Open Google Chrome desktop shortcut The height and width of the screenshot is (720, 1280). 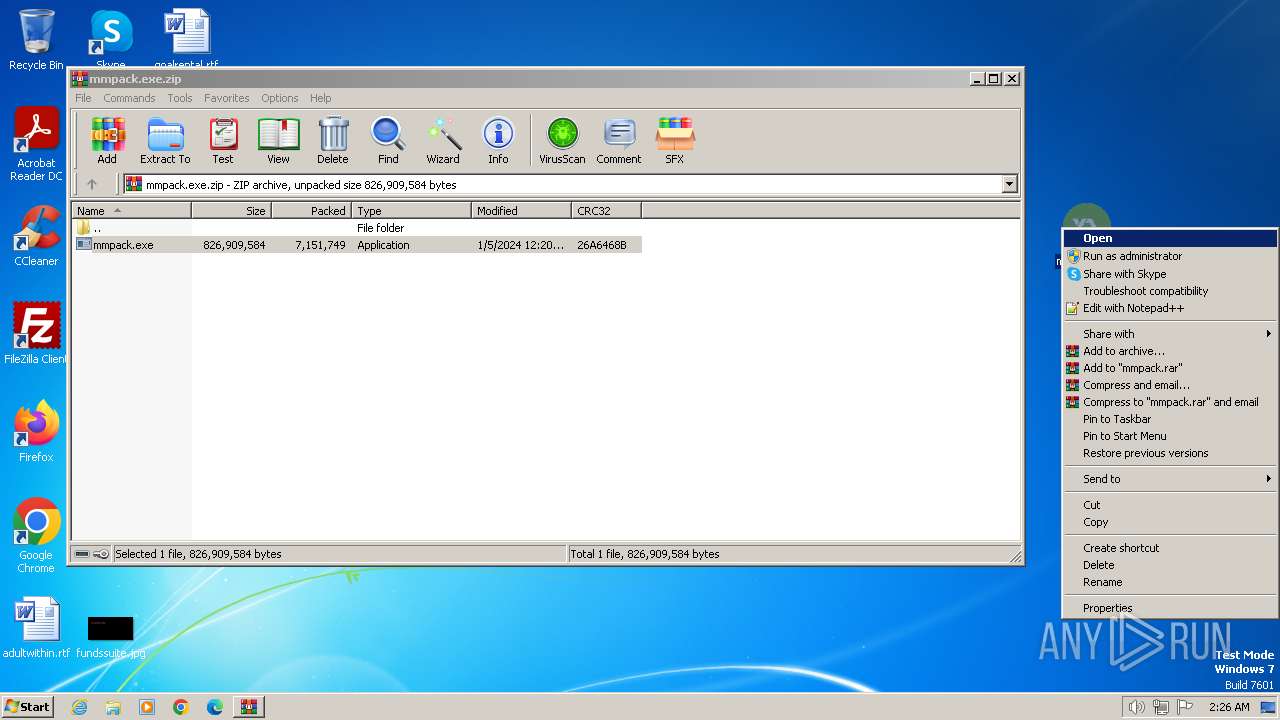click(x=36, y=536)
